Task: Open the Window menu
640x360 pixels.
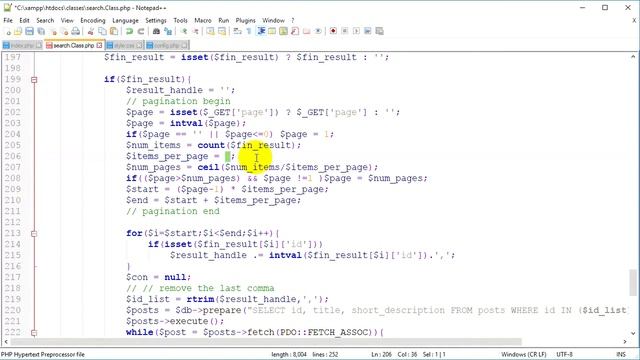Action: (x=273, y=20)
